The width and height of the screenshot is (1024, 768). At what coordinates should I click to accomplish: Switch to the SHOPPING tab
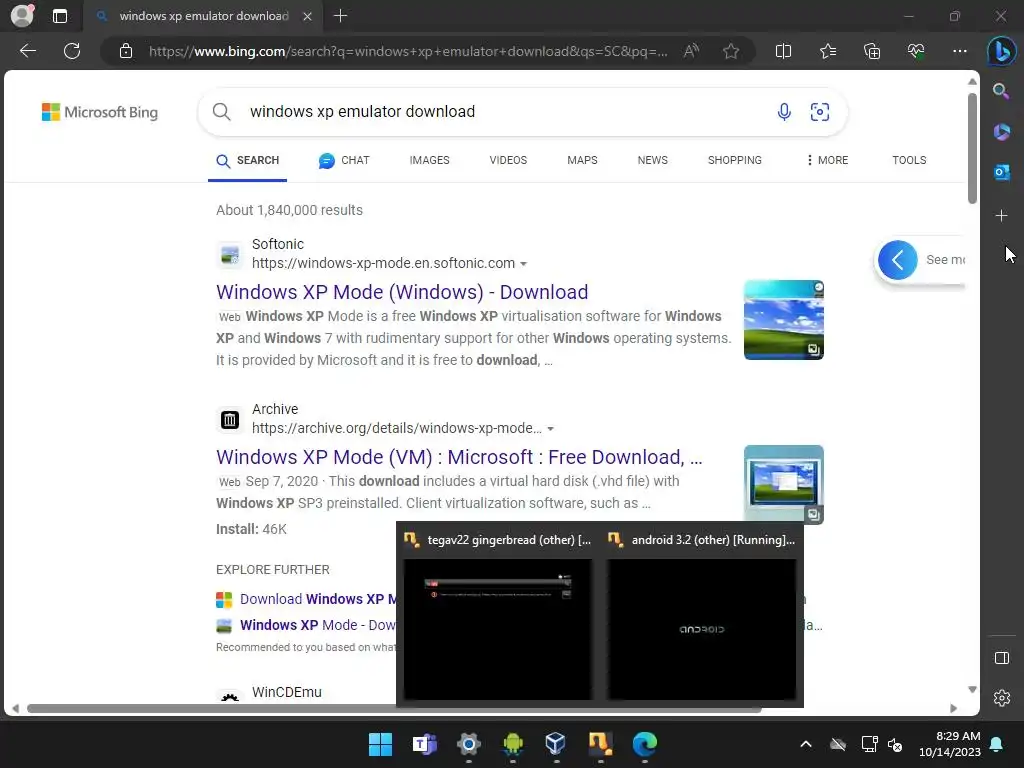(735, 160)
